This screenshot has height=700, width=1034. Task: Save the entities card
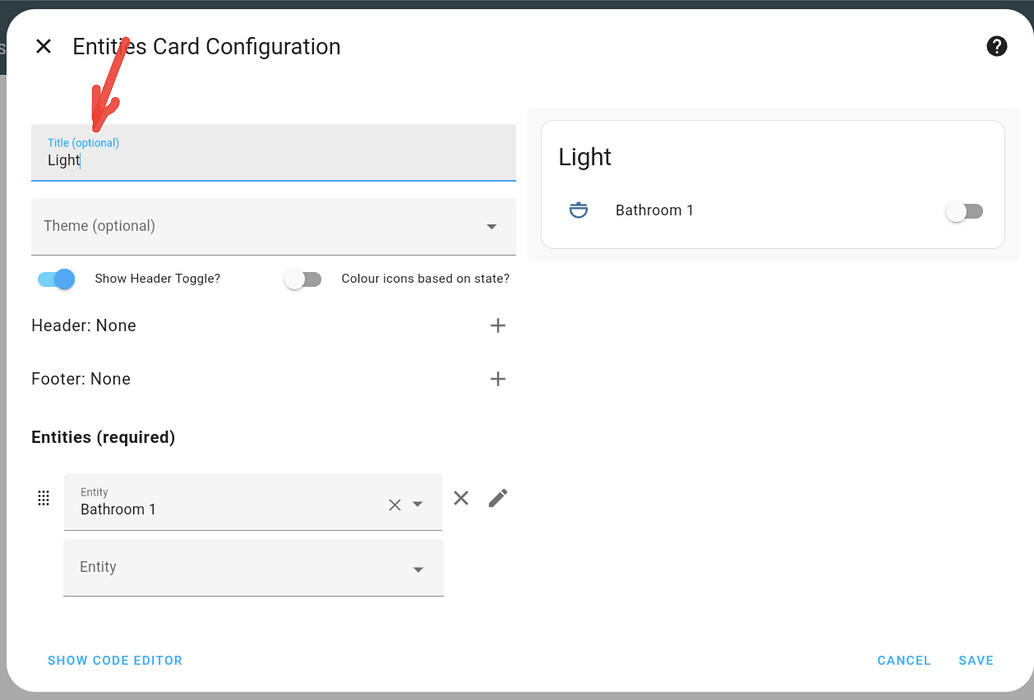click(975, 660)
